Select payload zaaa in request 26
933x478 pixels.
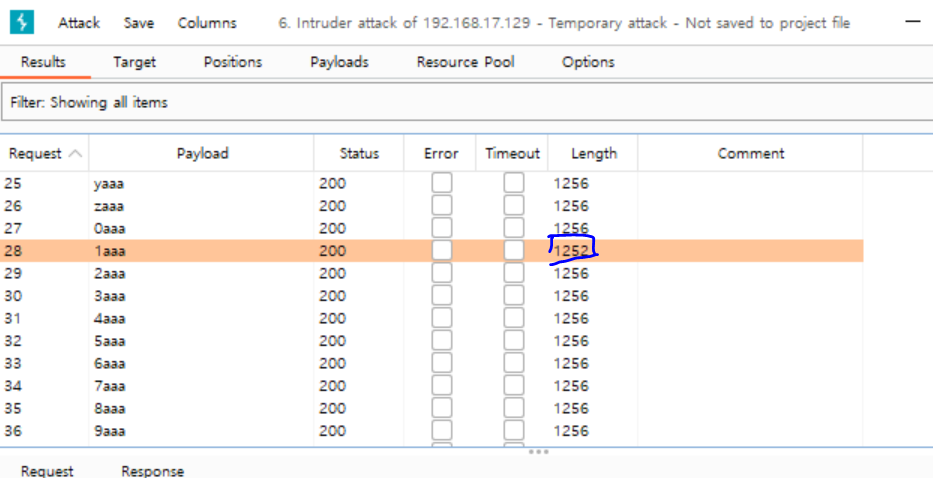coord(108,206)
